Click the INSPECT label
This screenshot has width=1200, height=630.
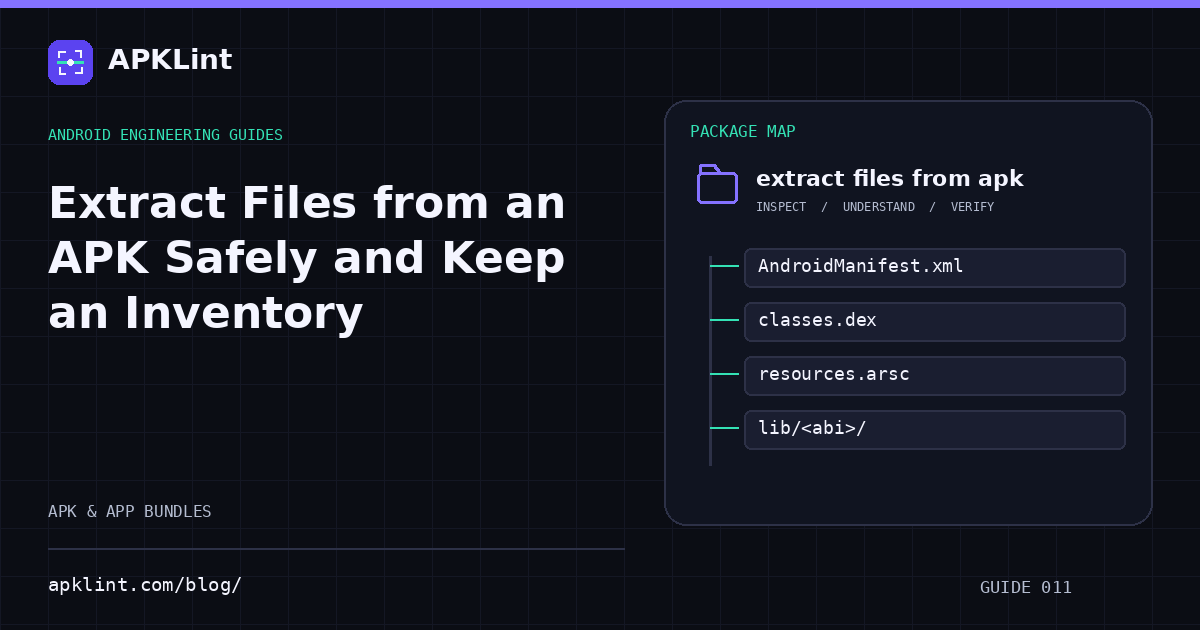coord(781,207)
